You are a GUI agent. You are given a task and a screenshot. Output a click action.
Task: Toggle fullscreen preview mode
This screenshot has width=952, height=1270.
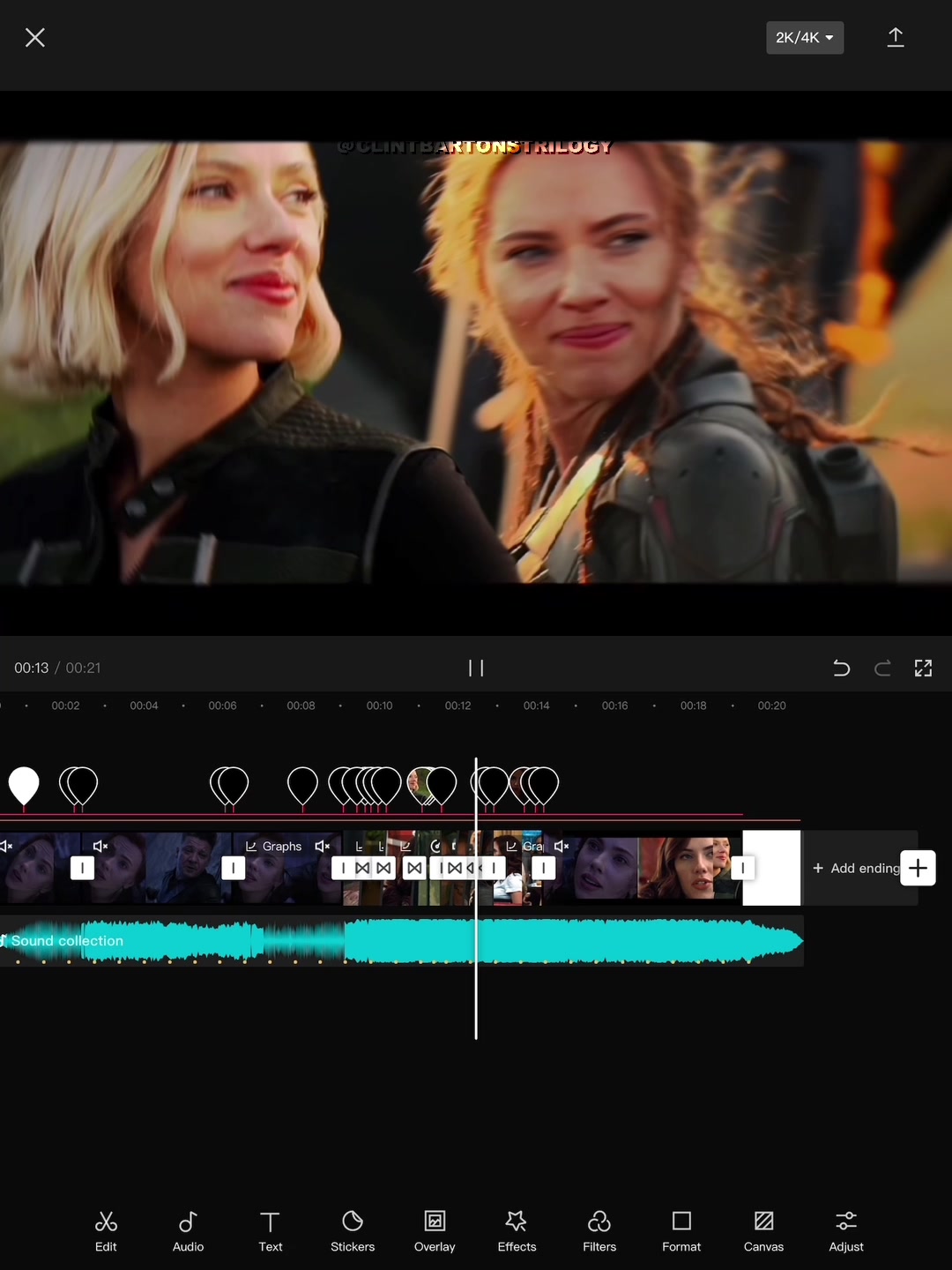point(923,668)
